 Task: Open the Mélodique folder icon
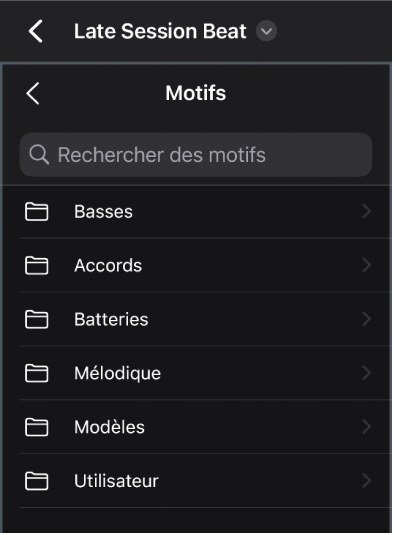click(x=37, y=373)
